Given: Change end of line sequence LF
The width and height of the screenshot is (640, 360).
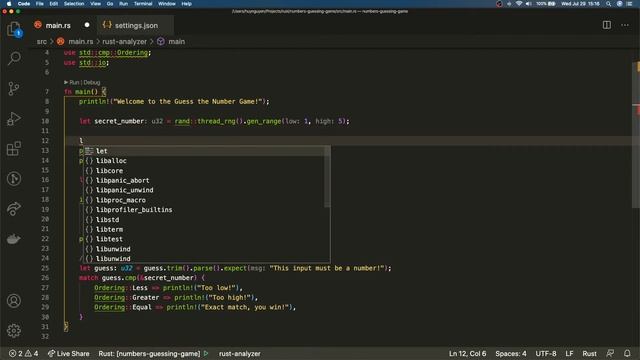Looking at the screenshot, I should tap(569, 353).
